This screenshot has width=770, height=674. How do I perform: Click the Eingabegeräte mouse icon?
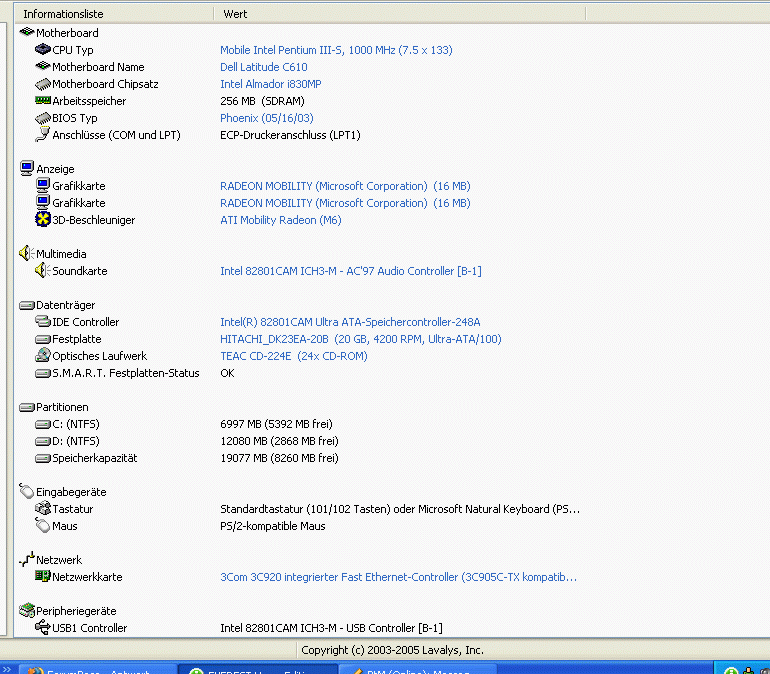[27, 491]
